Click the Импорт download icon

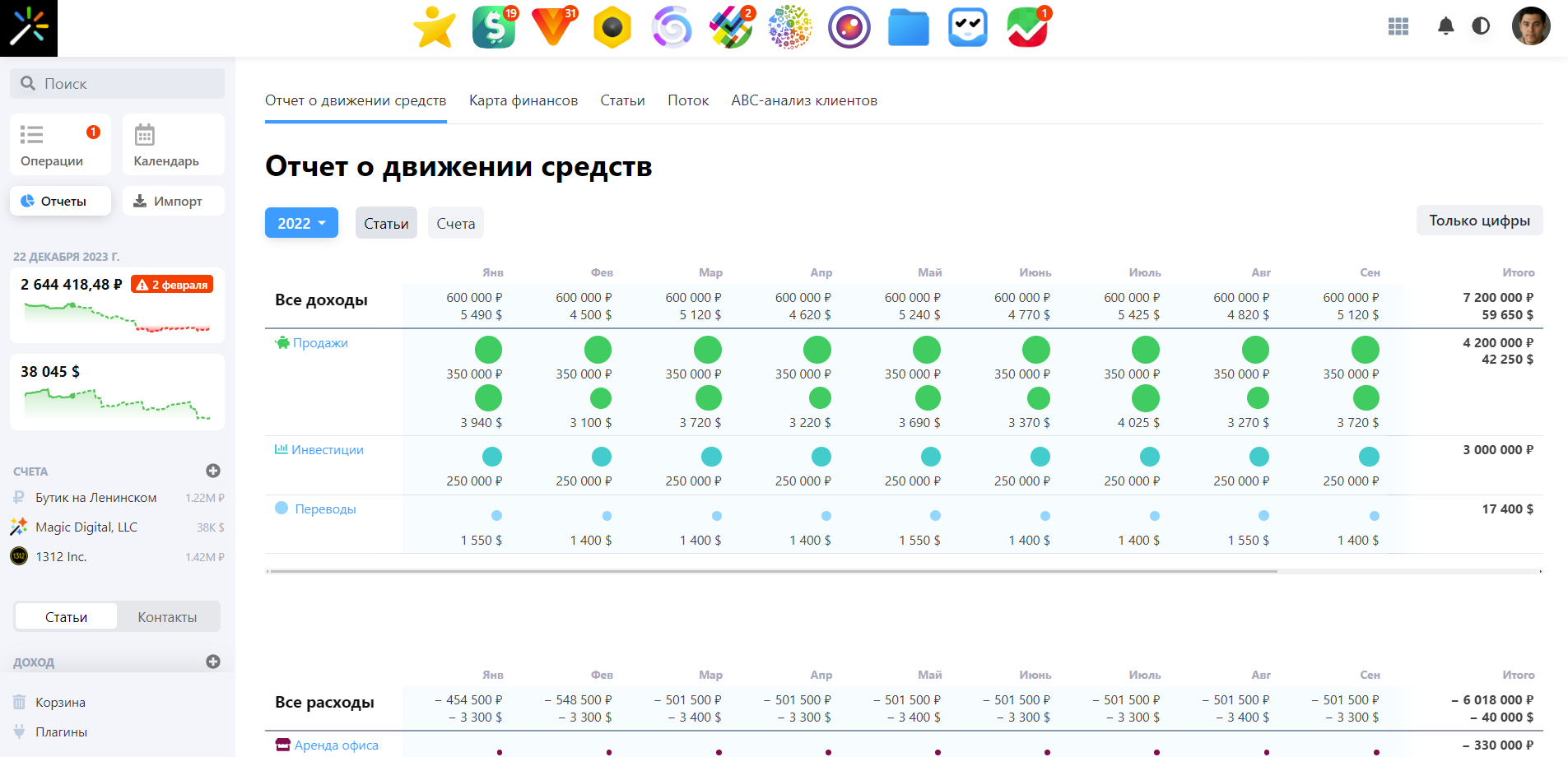coord(142,200)
